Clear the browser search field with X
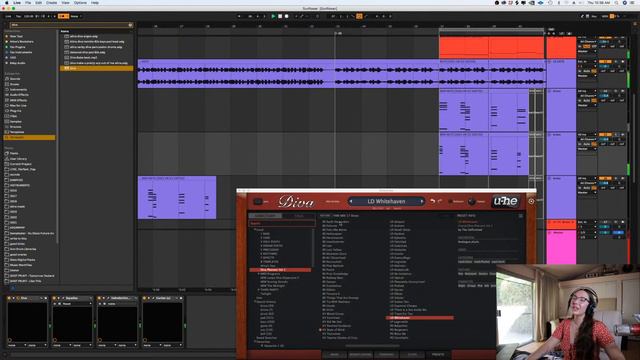 [x=130, y=25]
